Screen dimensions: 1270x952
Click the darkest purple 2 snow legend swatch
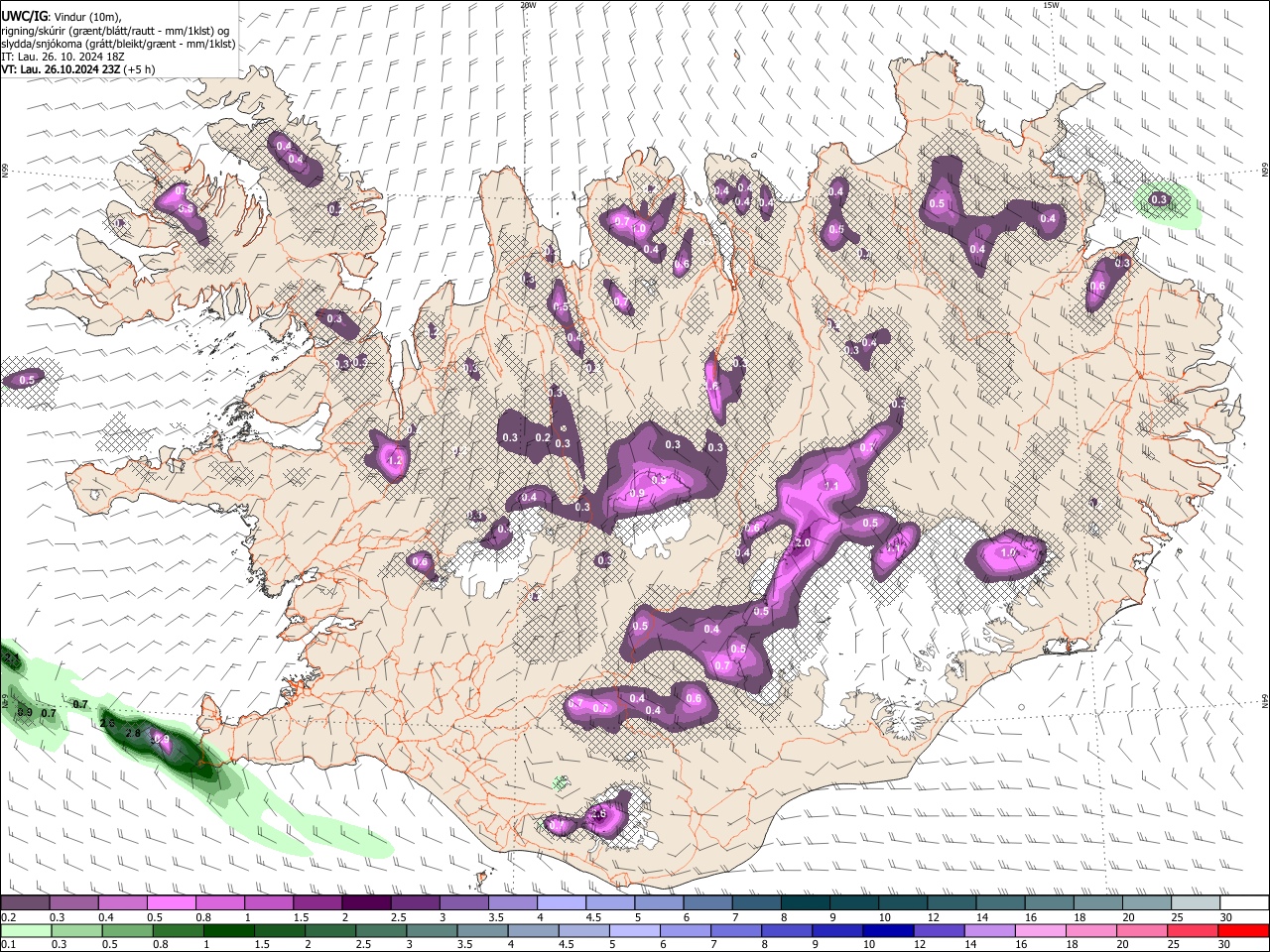pyautogui.click(x=365, y=903)
